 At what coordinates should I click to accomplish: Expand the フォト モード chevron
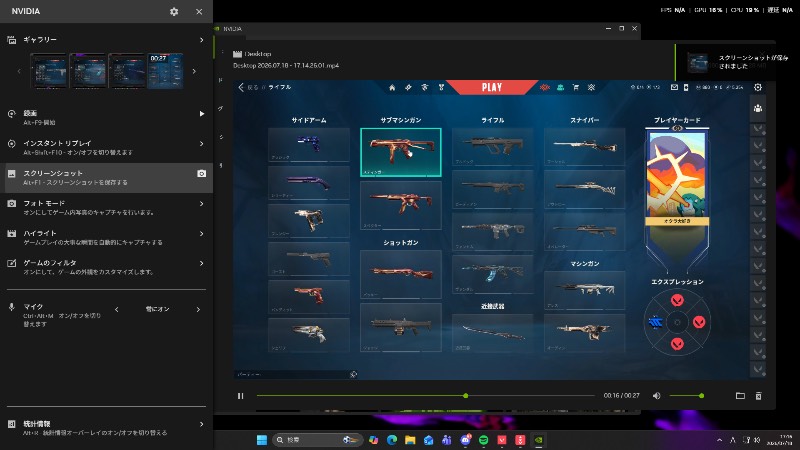(x=202, y=204)
